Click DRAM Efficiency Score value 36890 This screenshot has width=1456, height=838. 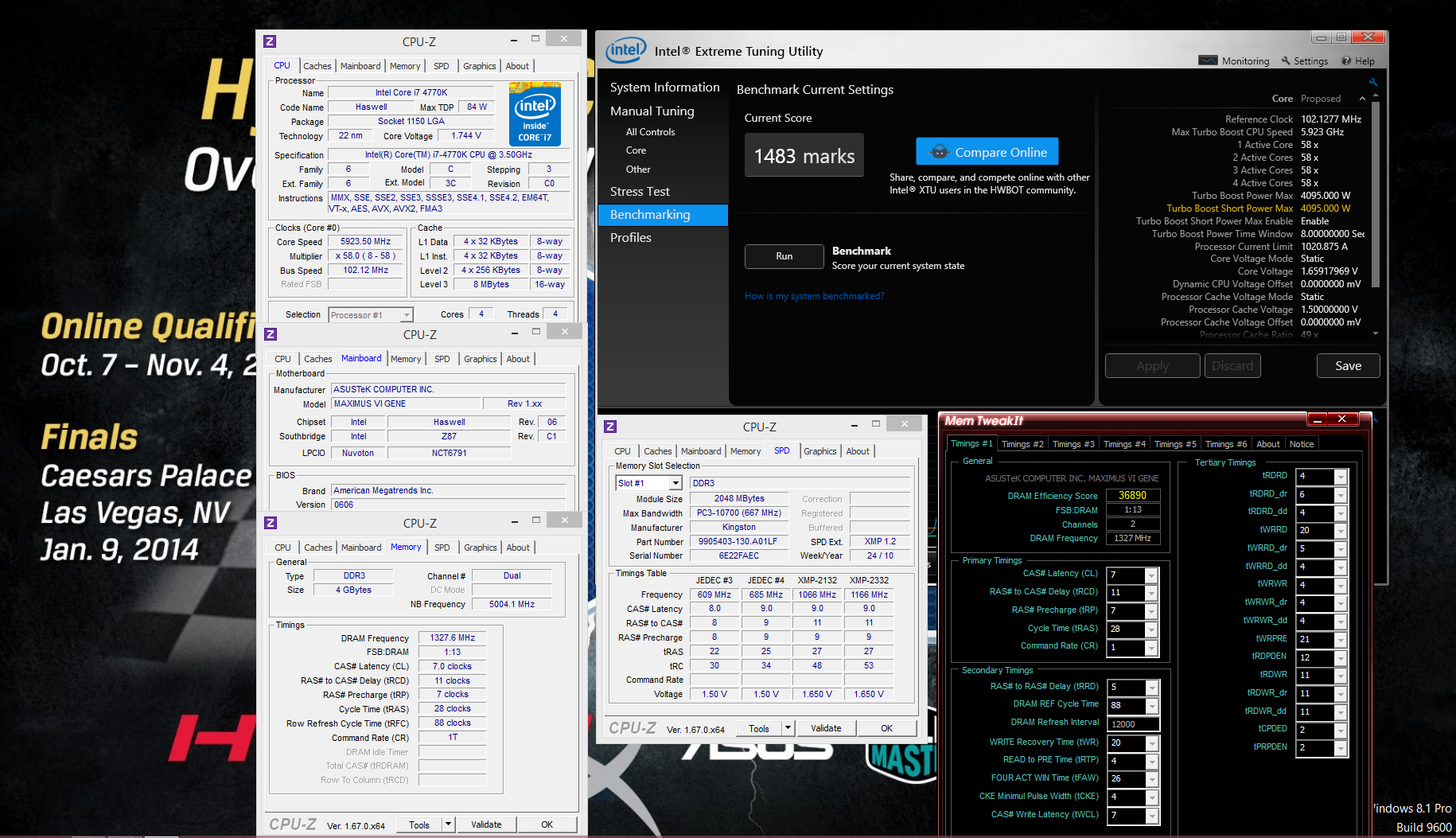[1133, 495]
